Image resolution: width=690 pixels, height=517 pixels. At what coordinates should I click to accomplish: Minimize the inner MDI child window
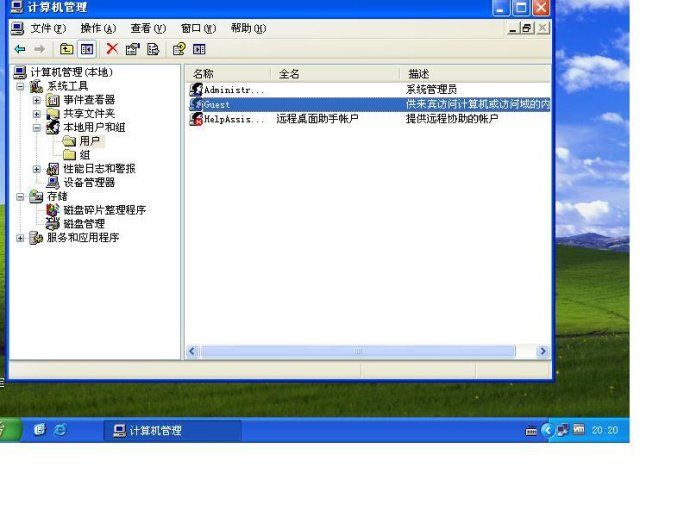512,29
